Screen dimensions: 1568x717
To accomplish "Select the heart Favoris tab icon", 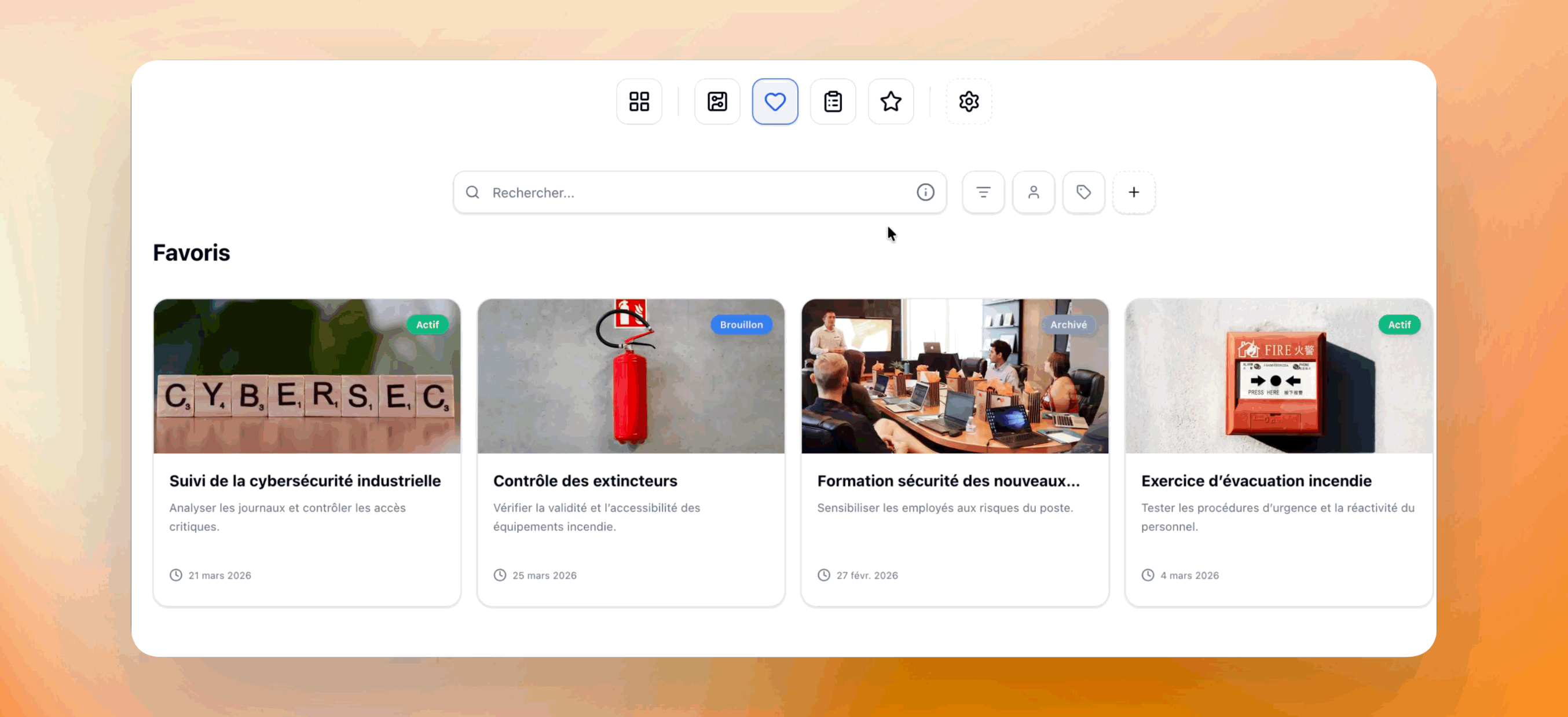I will (x=774, y=101).
